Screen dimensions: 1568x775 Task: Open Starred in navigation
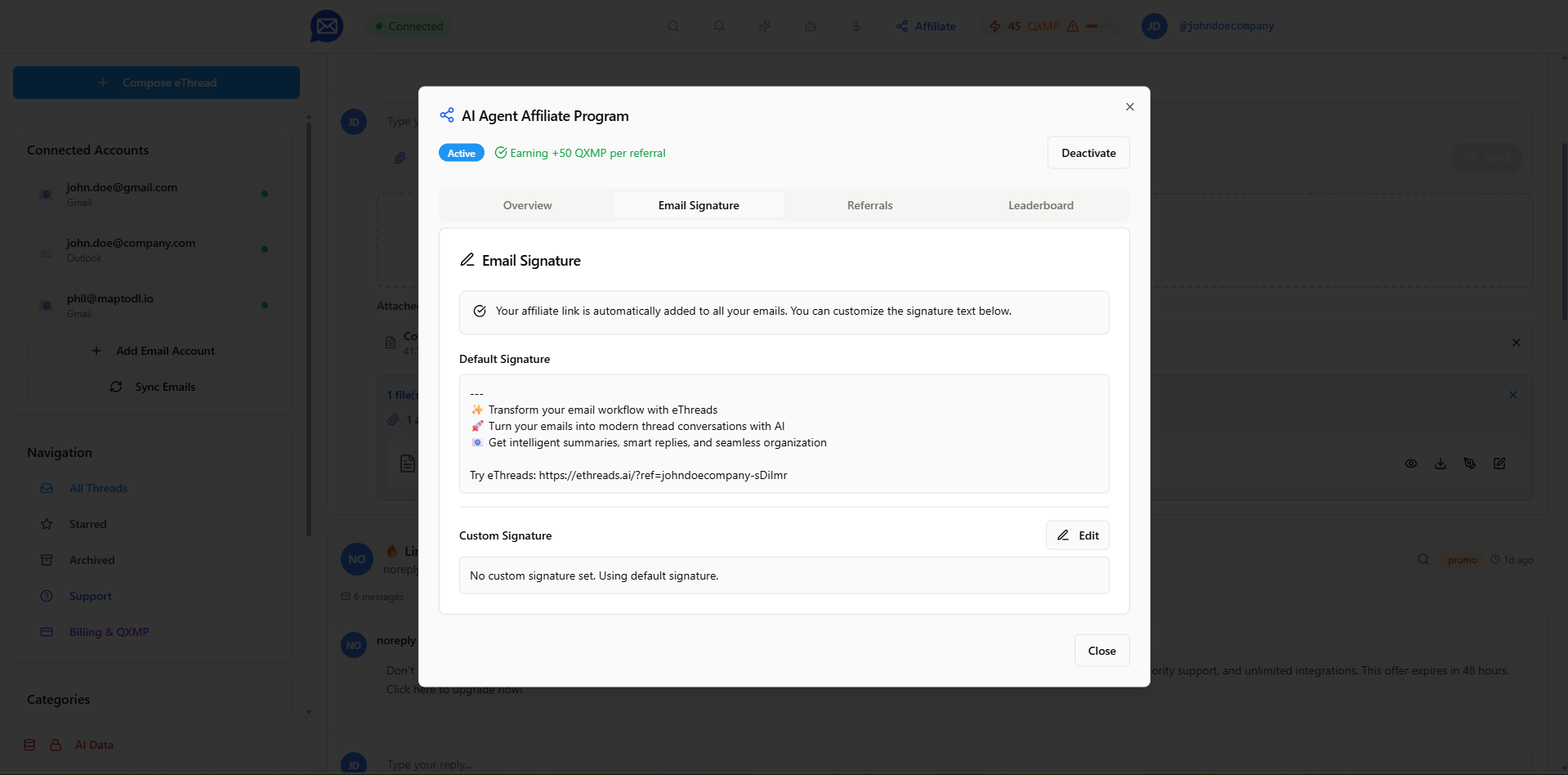click(x=87, y=524)
